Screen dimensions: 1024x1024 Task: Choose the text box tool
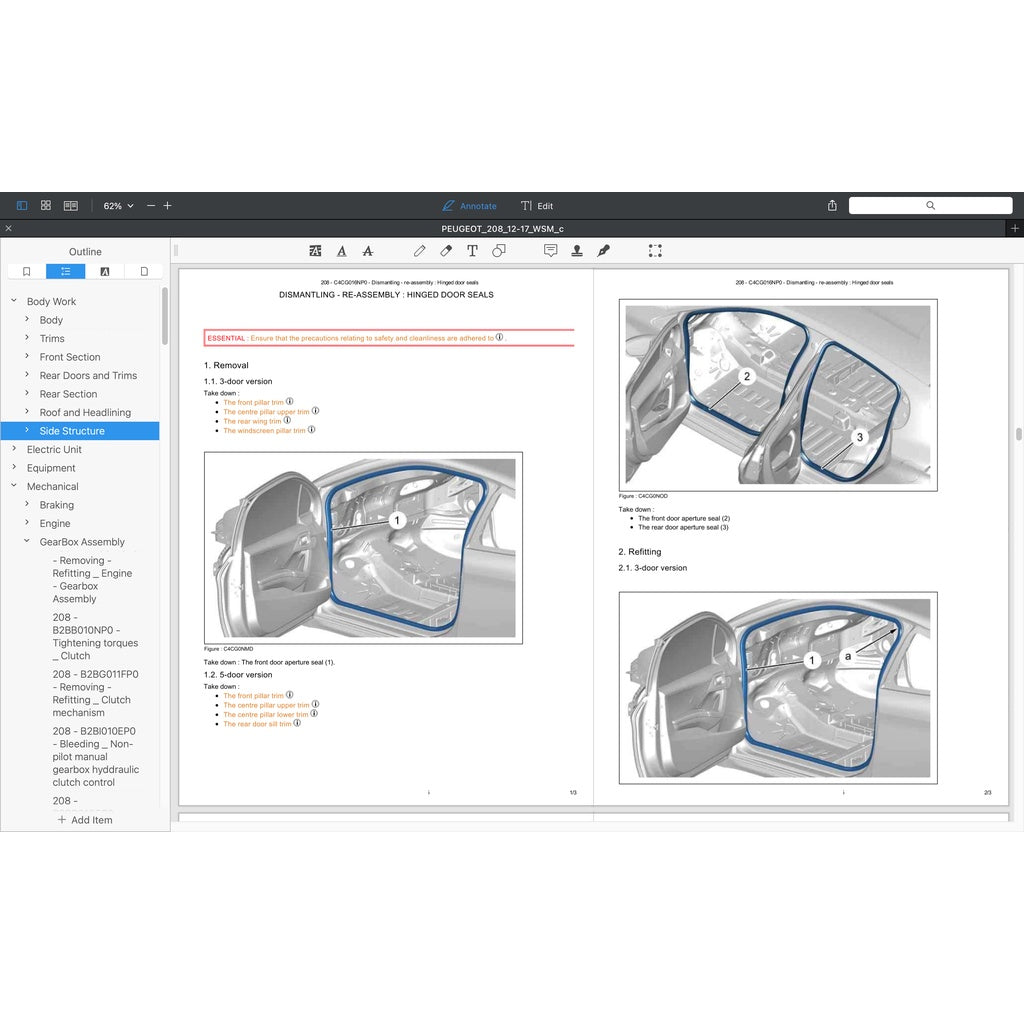(472, 251)
